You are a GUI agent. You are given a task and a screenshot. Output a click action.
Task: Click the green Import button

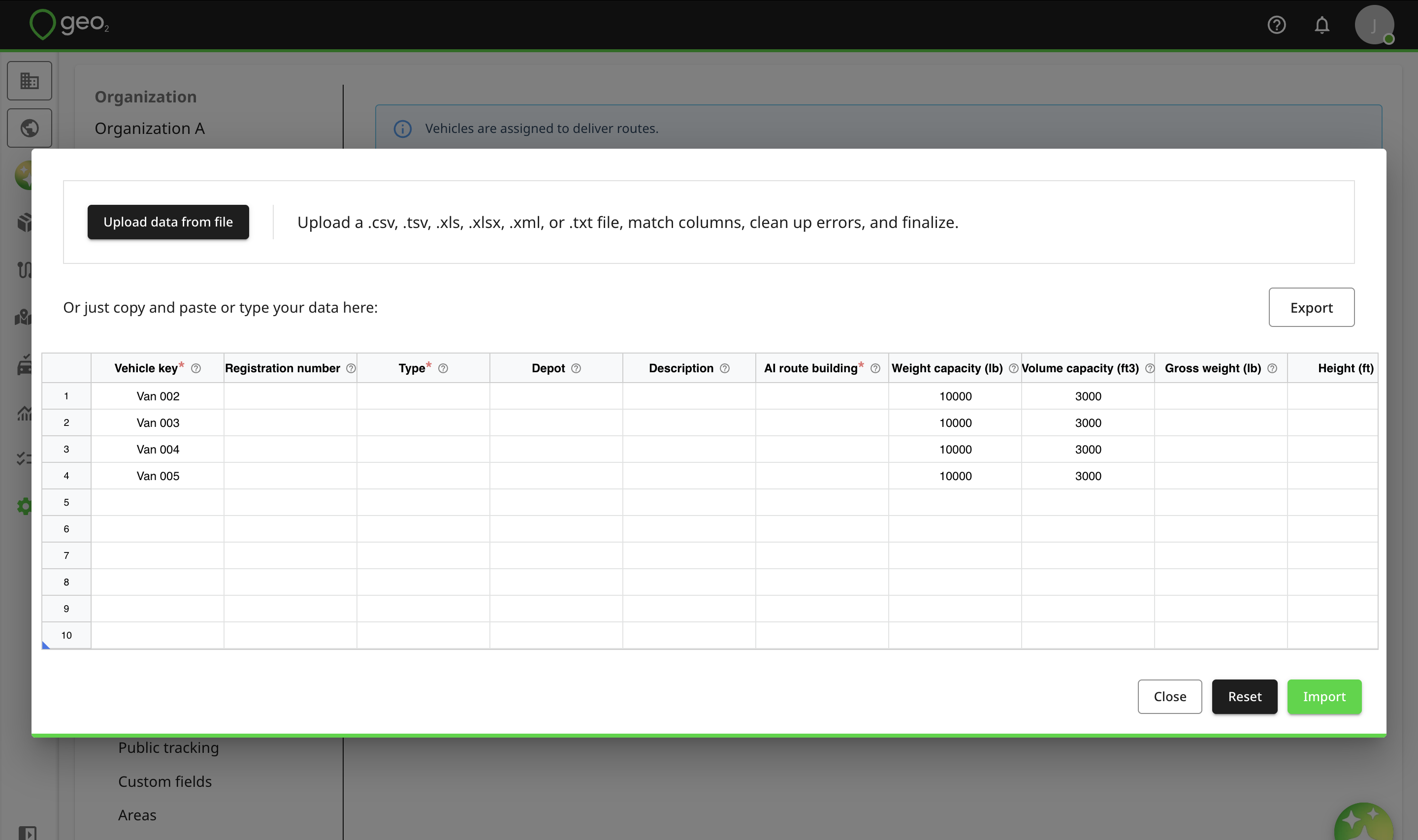pyautogui.click(x=1324, y=697)
